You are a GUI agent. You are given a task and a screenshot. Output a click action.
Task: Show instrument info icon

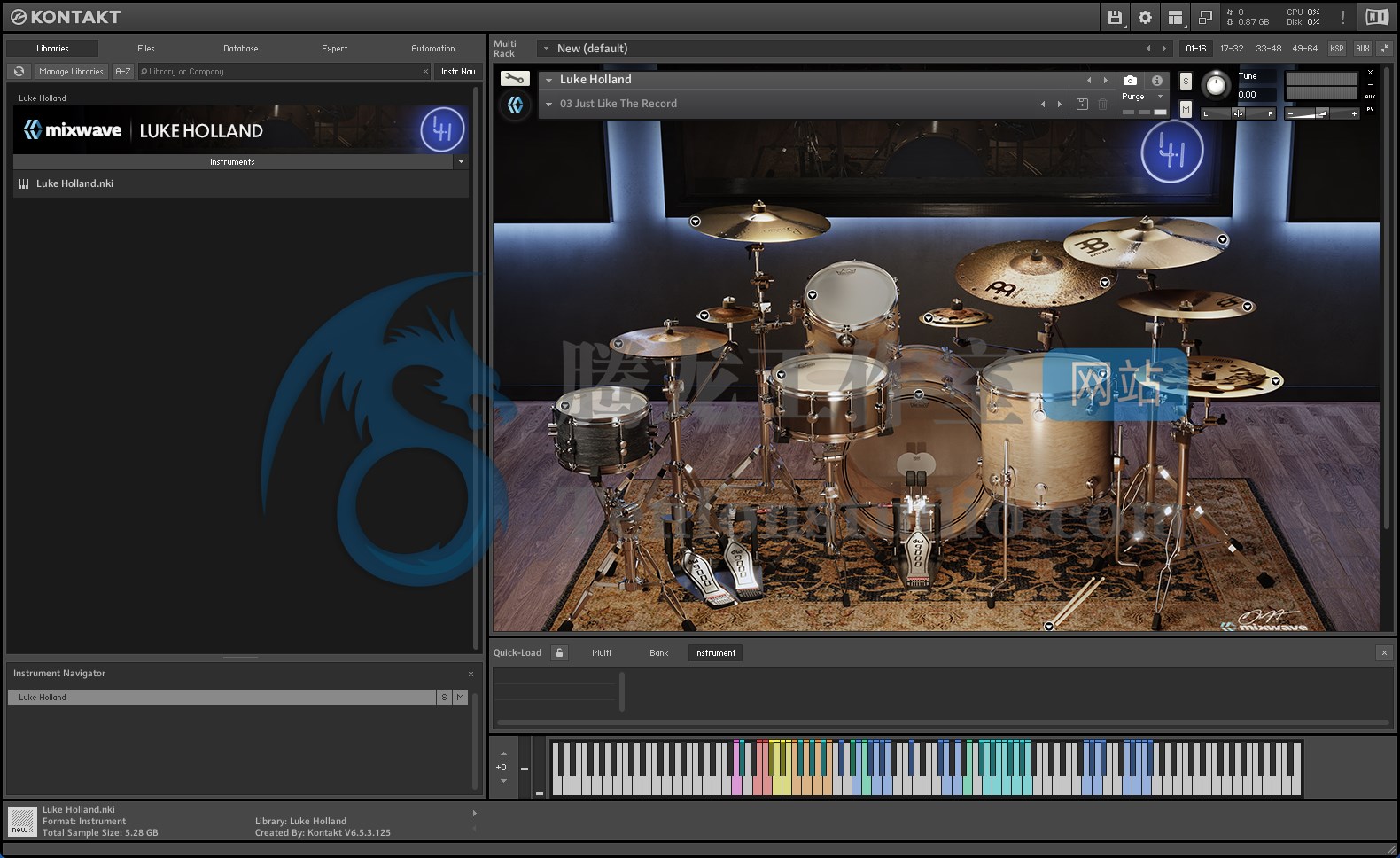(1156, 81)
